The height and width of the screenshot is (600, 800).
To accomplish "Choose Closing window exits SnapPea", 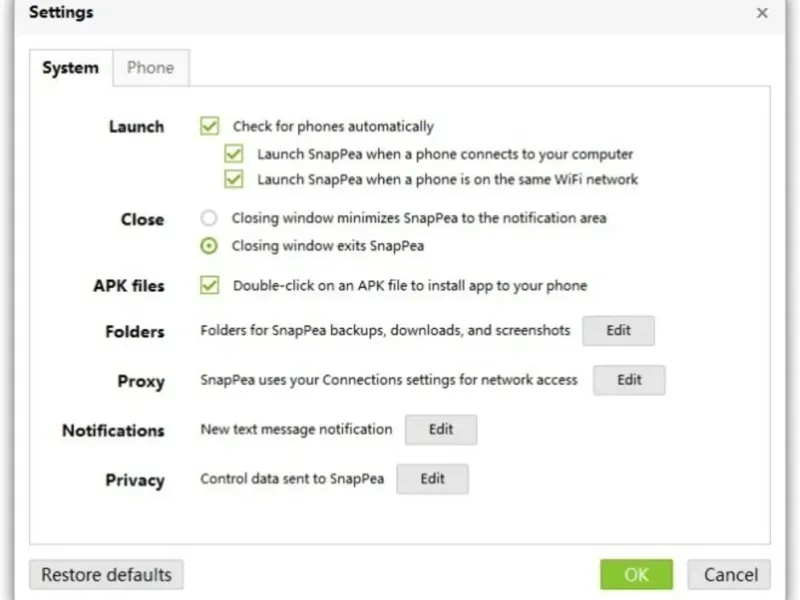I will point(209,245).
